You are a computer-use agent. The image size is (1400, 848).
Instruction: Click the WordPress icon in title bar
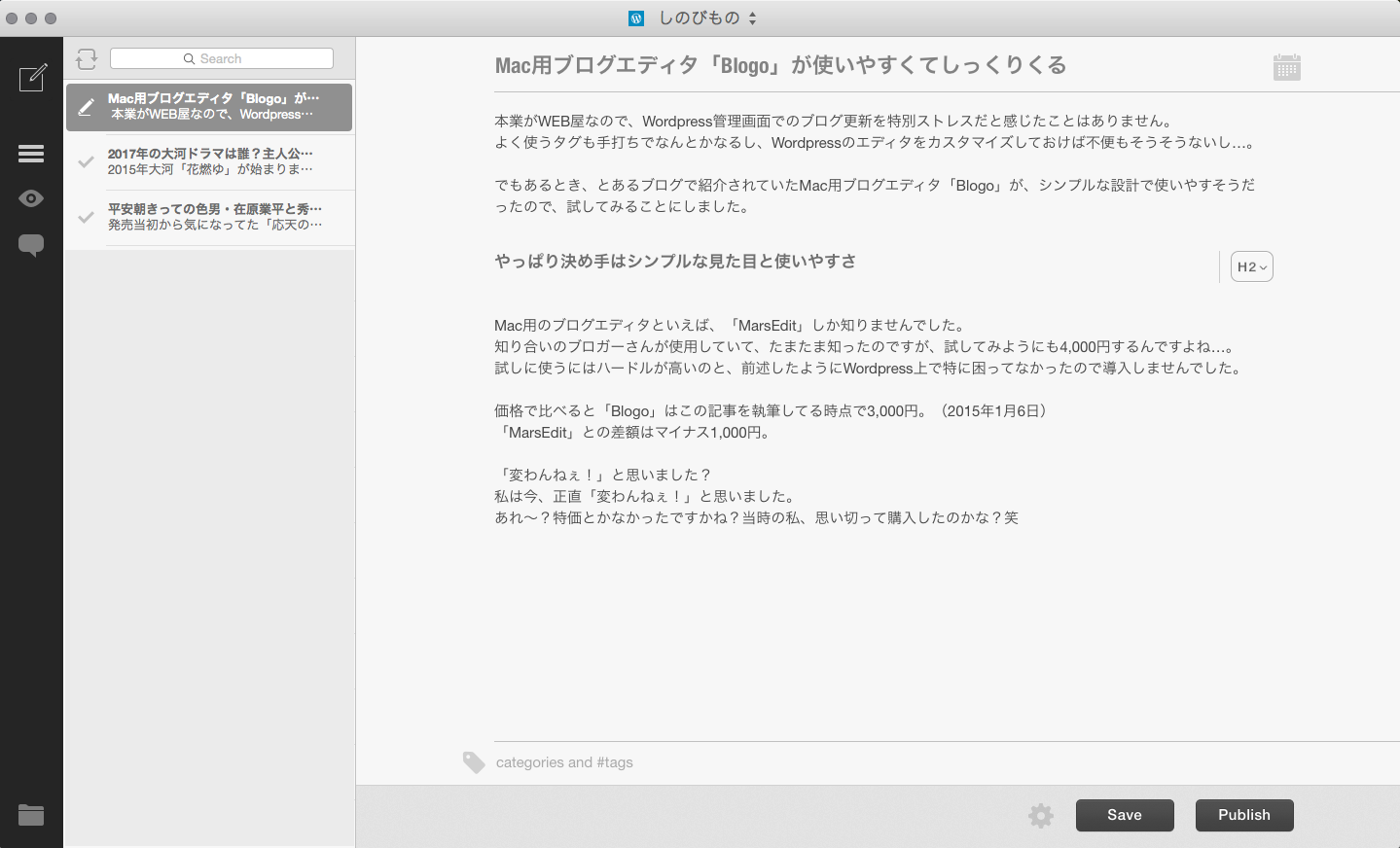click(x=636, y=18)
